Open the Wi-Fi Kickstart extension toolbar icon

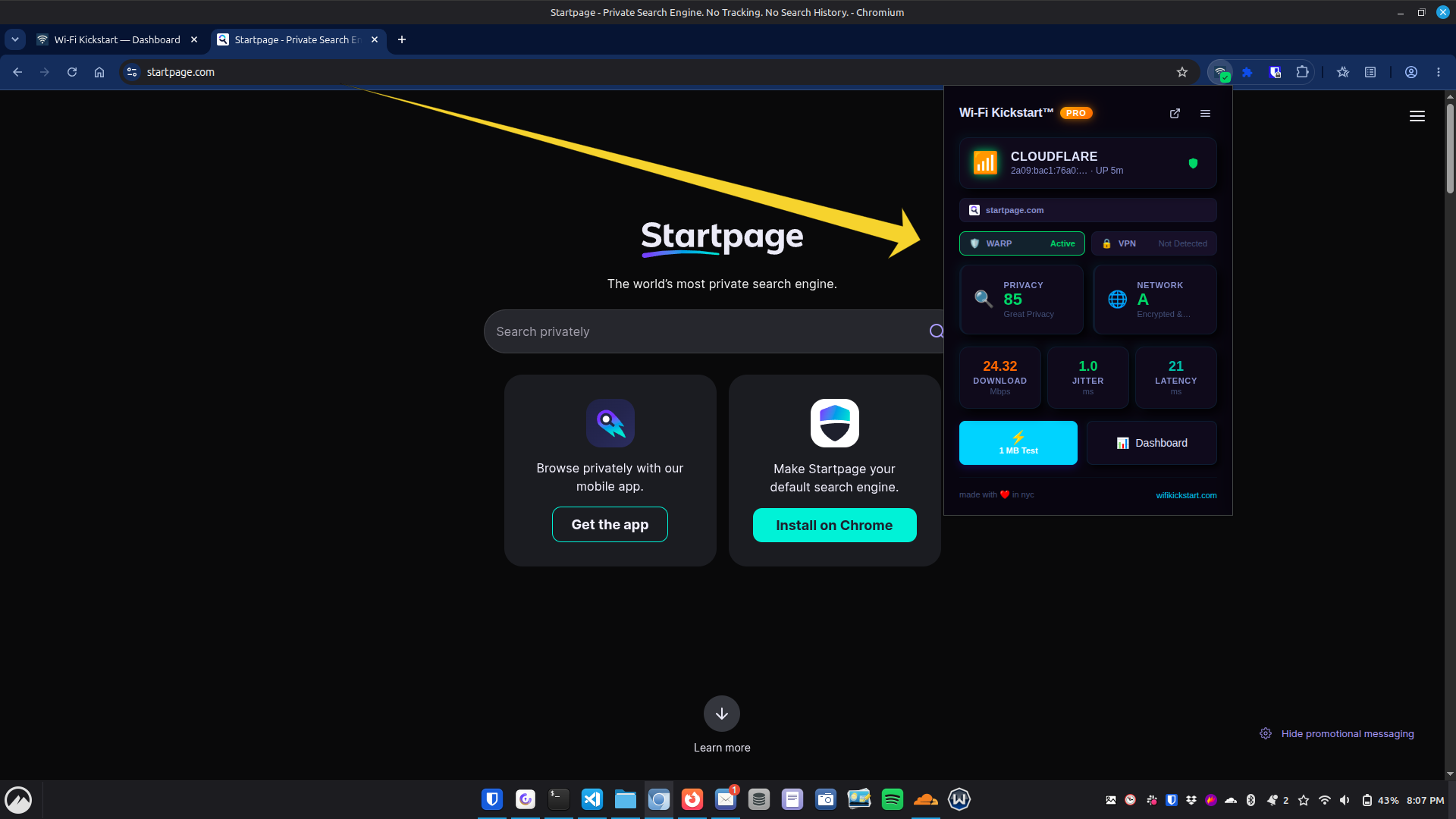coord(1221,72)
